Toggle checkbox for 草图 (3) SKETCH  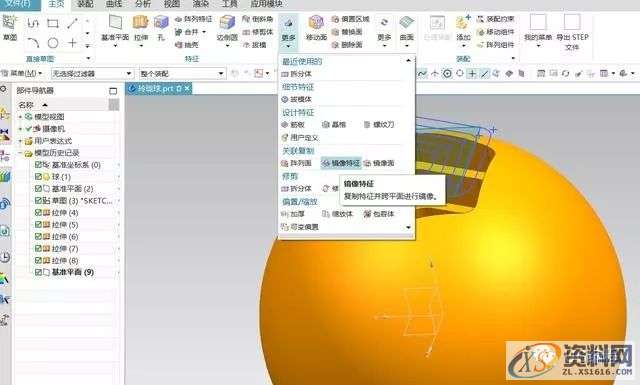[38, 200]
